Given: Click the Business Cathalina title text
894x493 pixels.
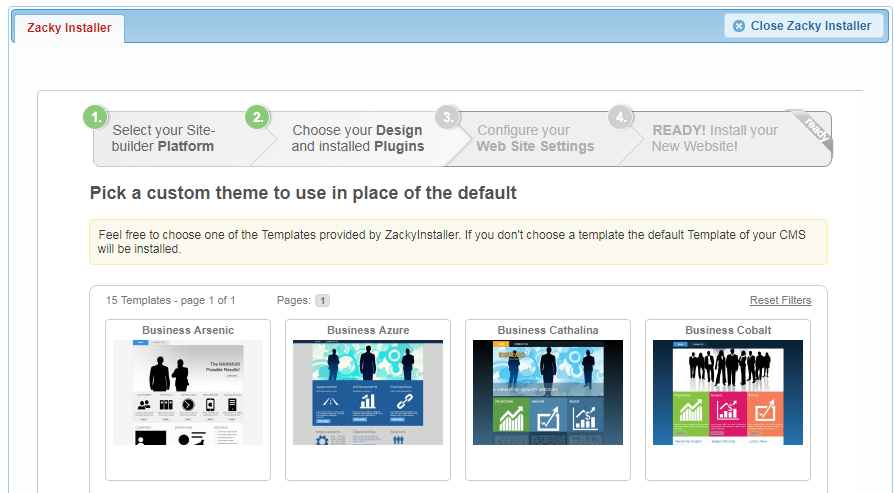Looking at the screenshot, I should 548,330.
